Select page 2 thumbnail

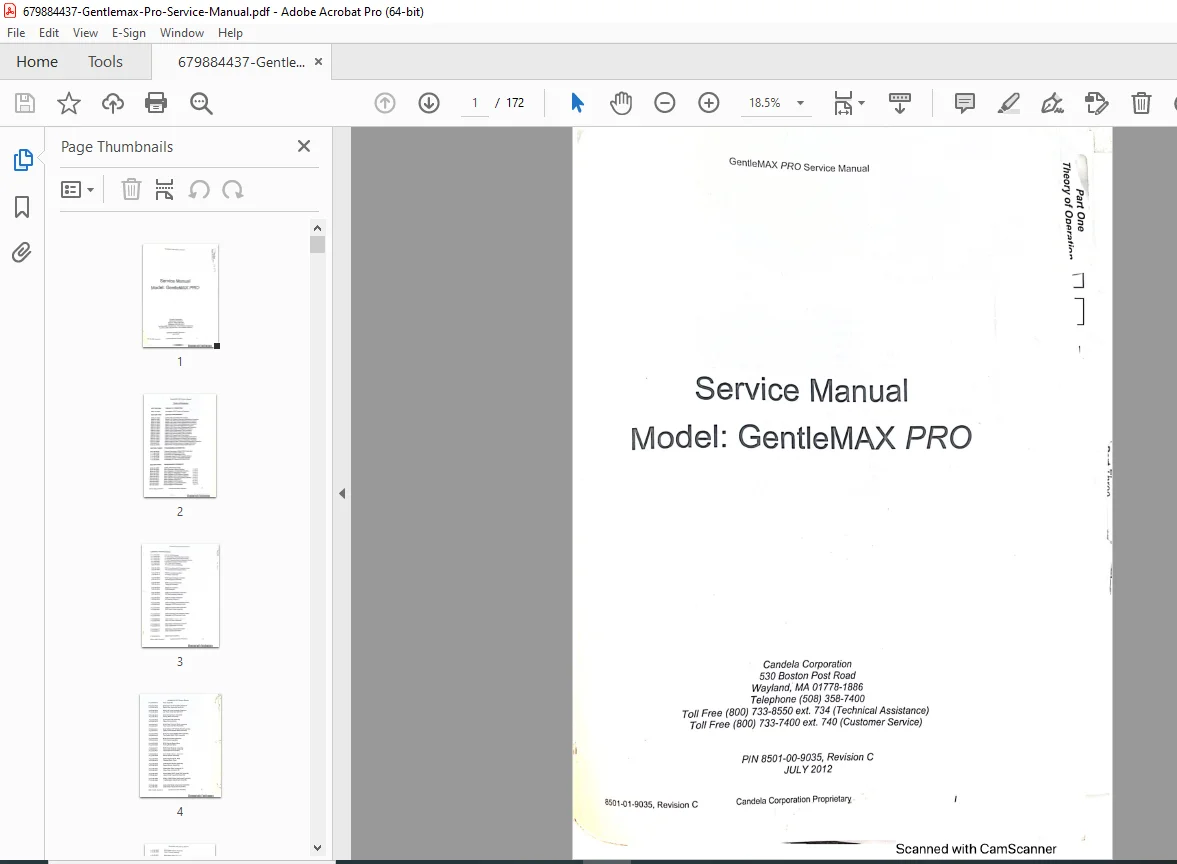coord(180,445)
